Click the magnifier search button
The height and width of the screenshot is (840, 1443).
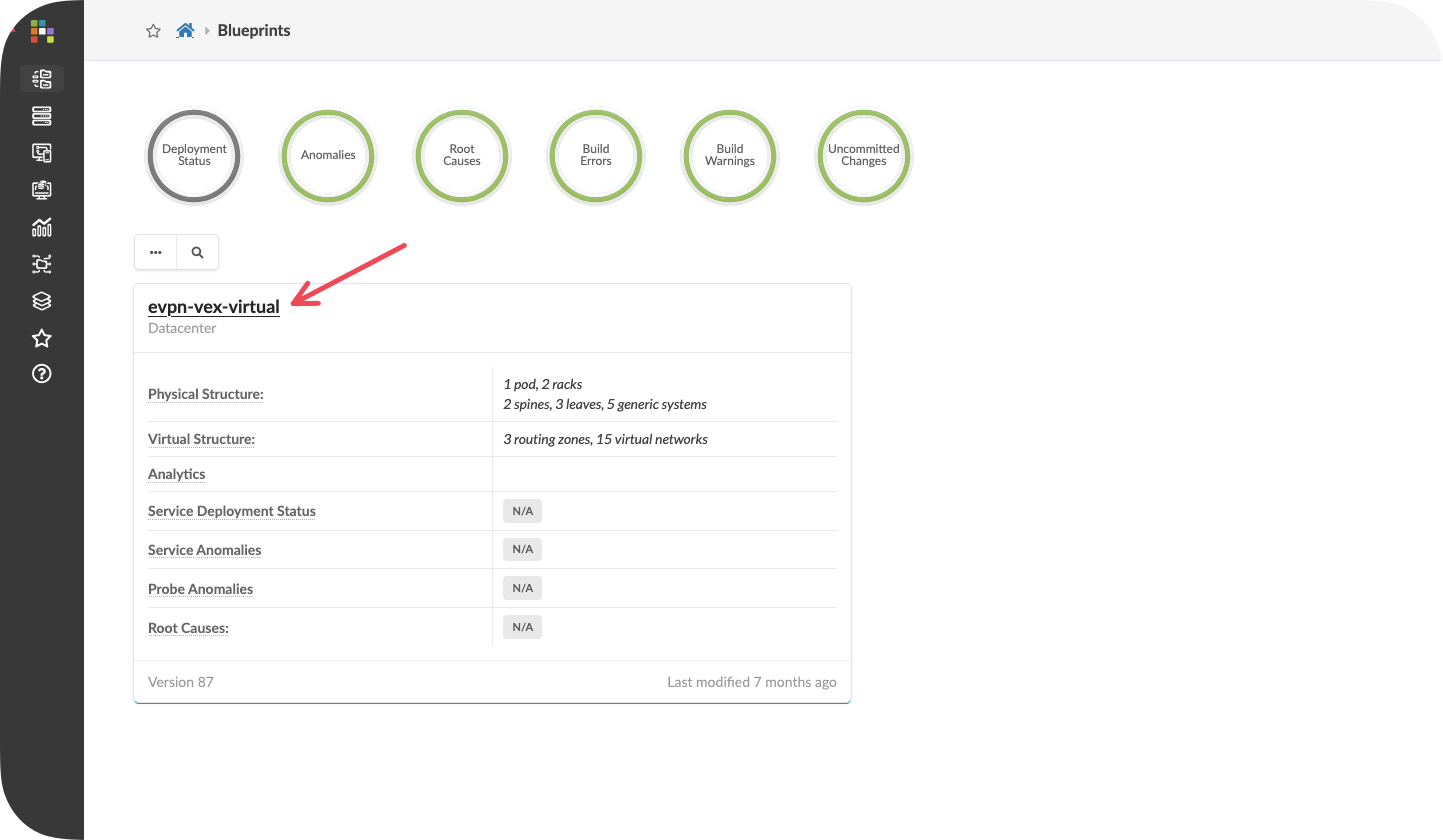[197, 253]
